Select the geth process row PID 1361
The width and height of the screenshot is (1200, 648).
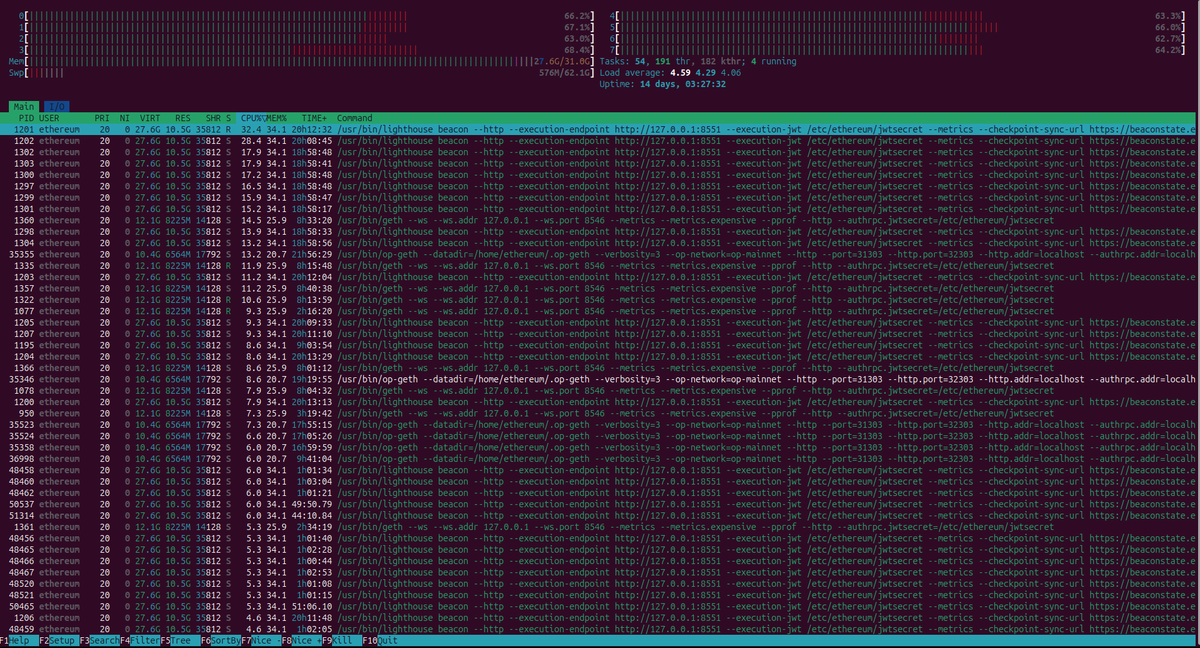pyautogui.click(x=600, y=525)
